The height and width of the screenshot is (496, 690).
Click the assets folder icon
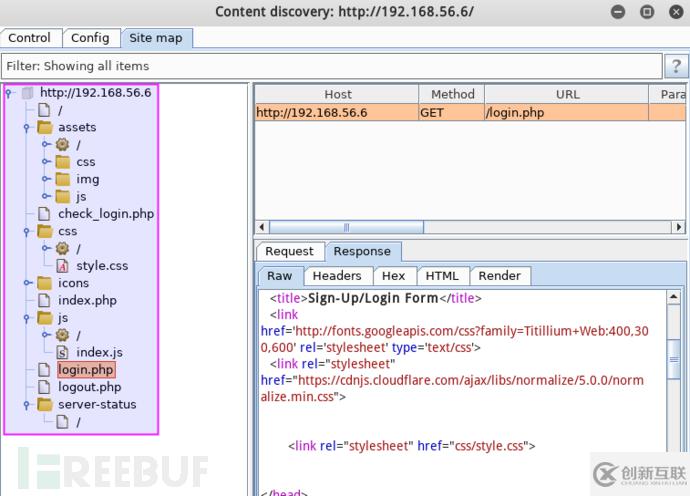pos(45,127)
